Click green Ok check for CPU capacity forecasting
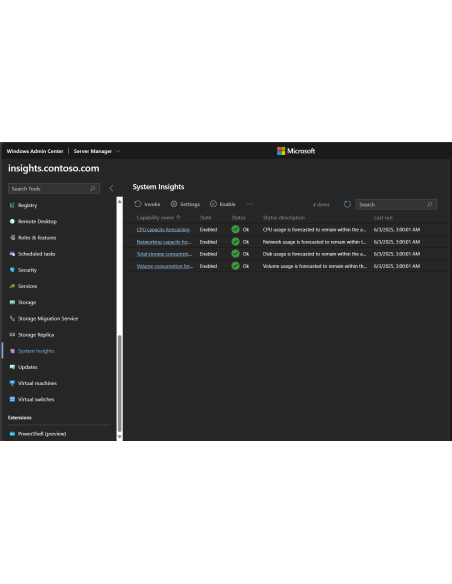Image resolution: width=452 pixels, height=584 pixels. (x=235, y=229)
